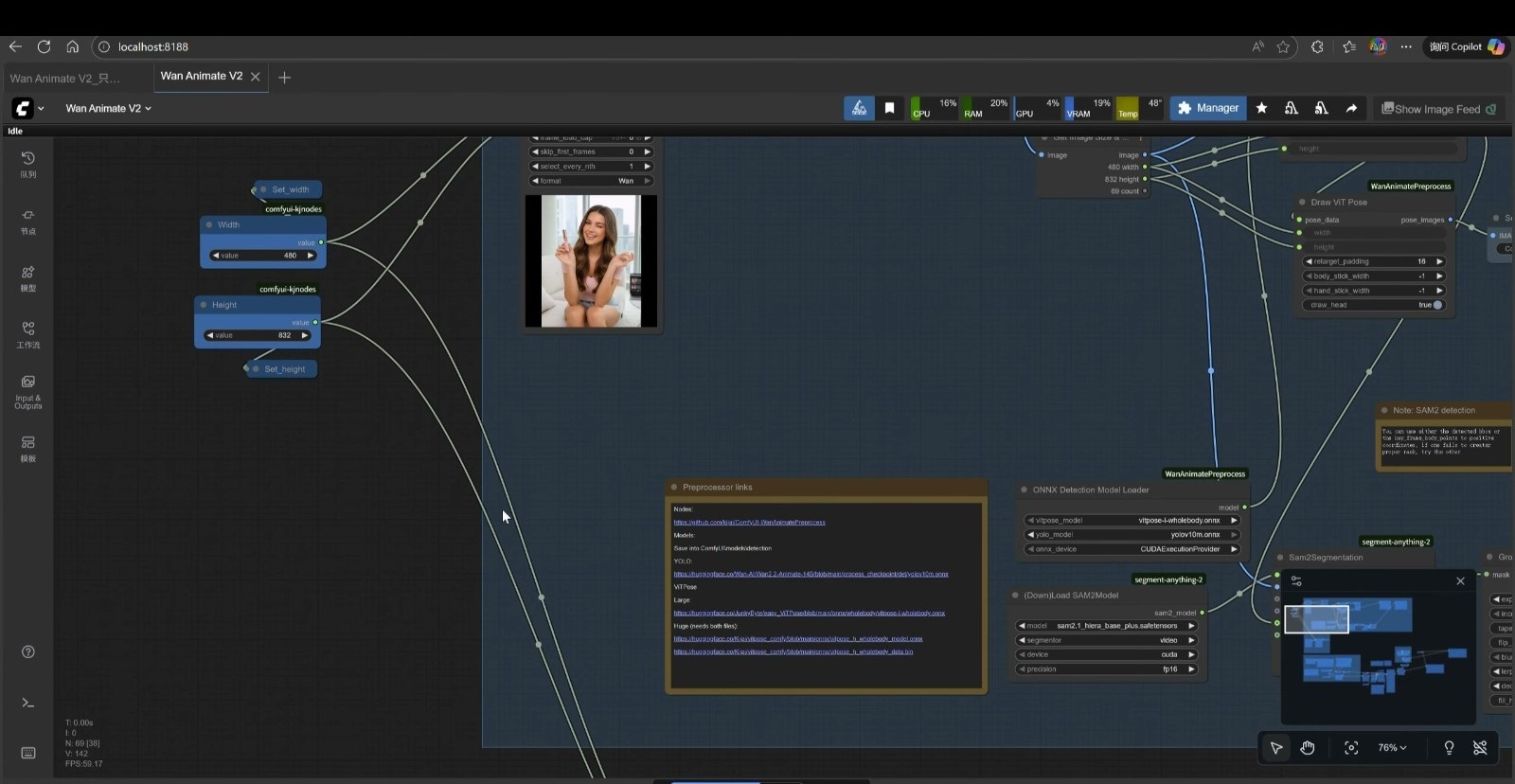Expand the Wan Animate V2 workflow dropdown
The image size is (1515, 784).
[108, 109]
